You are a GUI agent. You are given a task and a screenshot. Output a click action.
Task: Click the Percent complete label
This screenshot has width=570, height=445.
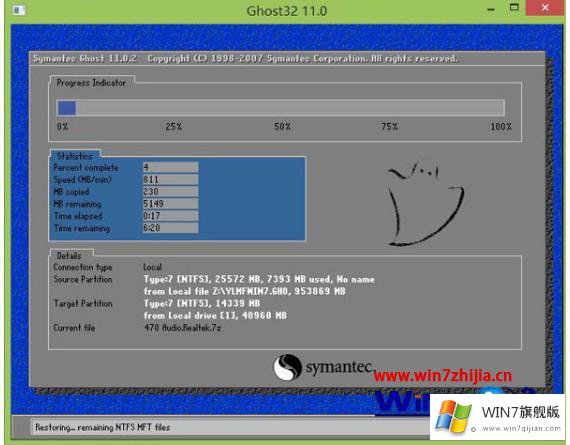click(86, 168)
